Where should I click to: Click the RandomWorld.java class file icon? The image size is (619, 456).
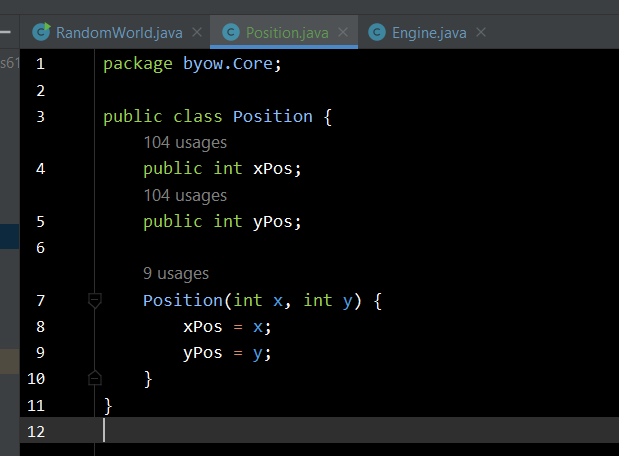(41, 32)
